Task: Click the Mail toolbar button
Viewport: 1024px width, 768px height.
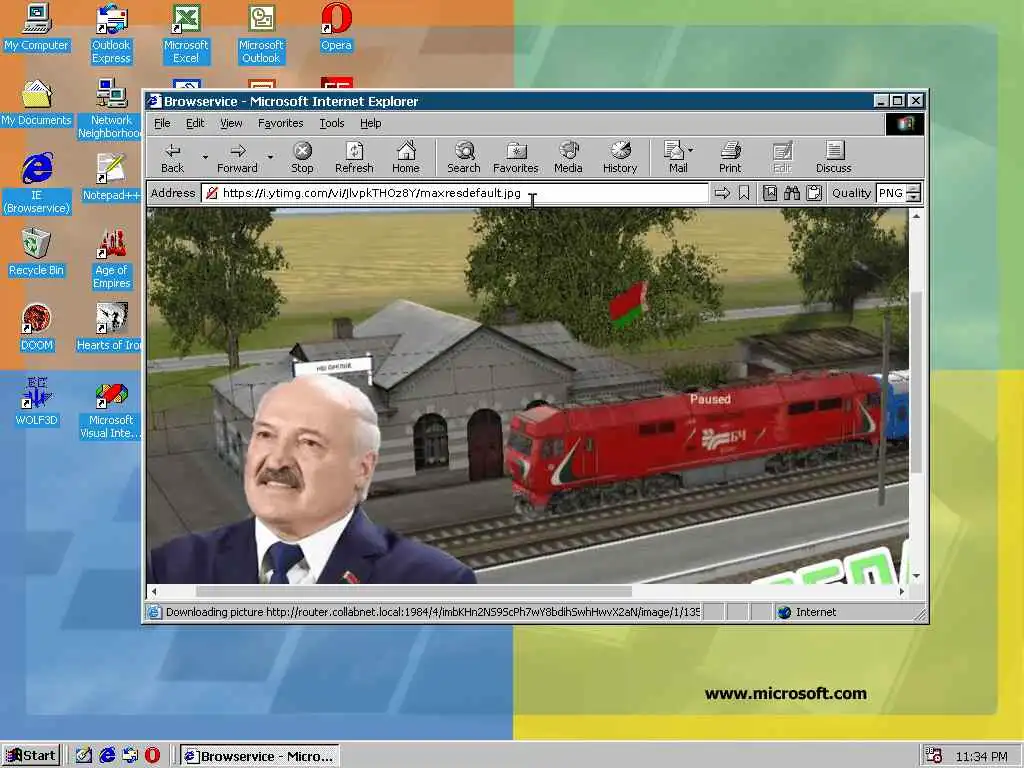Action: click(x=674, y=157)
